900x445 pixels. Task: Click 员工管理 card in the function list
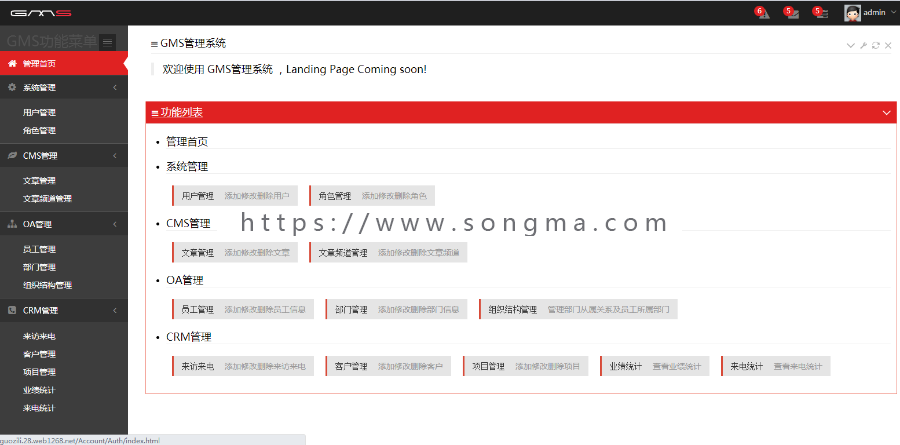243,309
